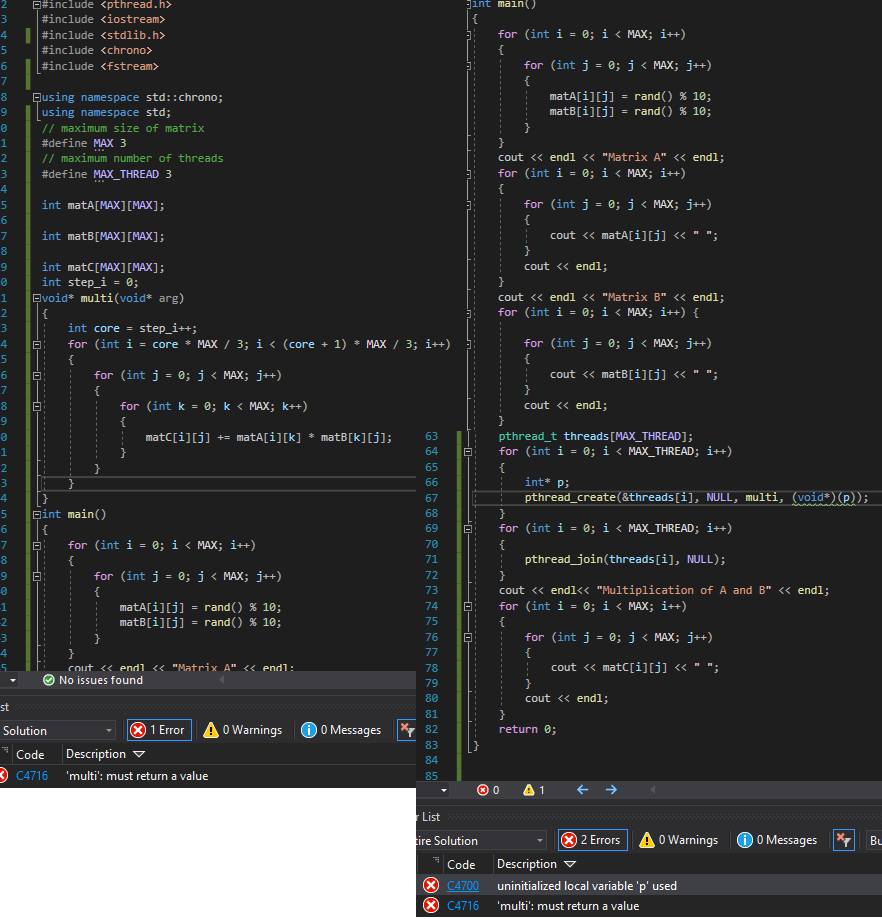Click the green check icon beside No issues found
Screen dimensions: 882x919
point(49,680)
